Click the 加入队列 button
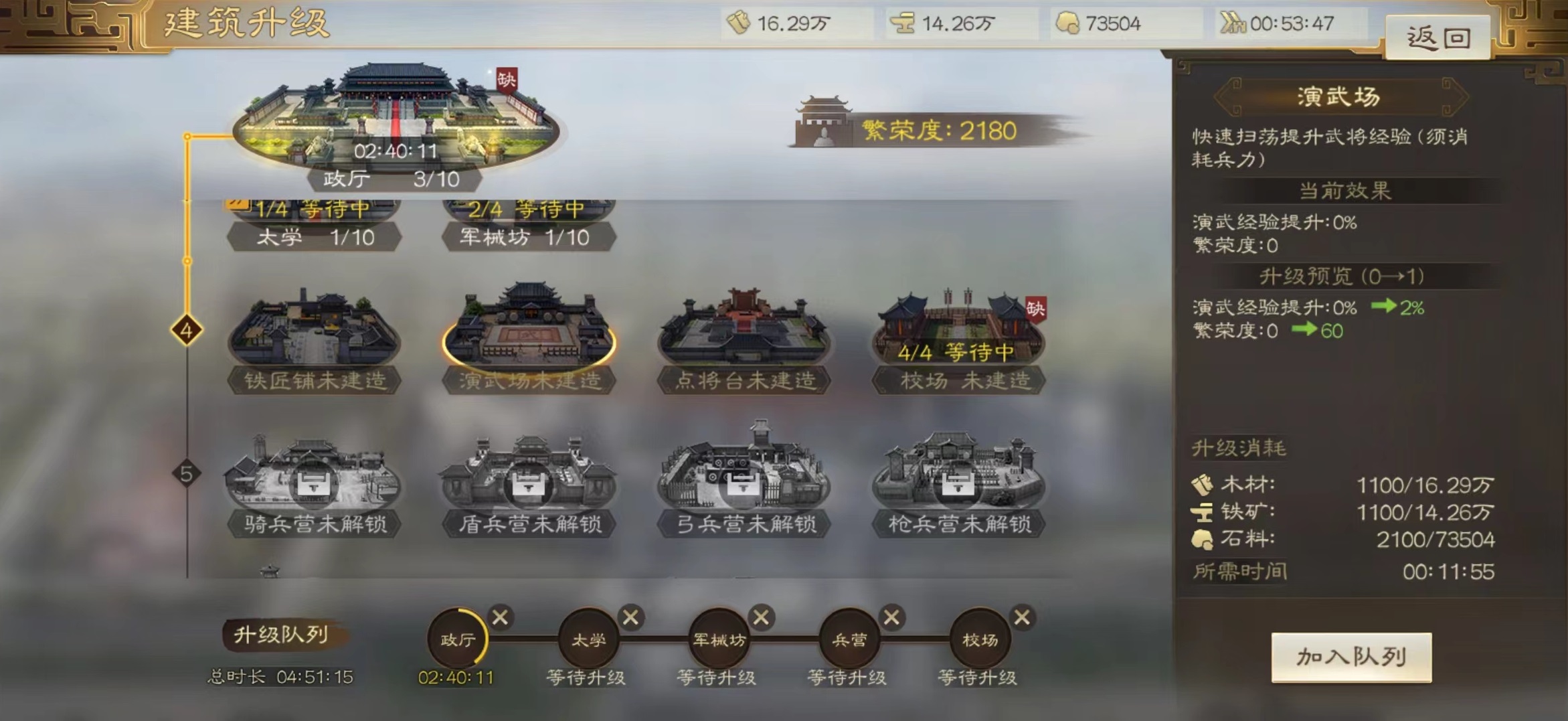The image size is (1568, 721). (1351, 657)
